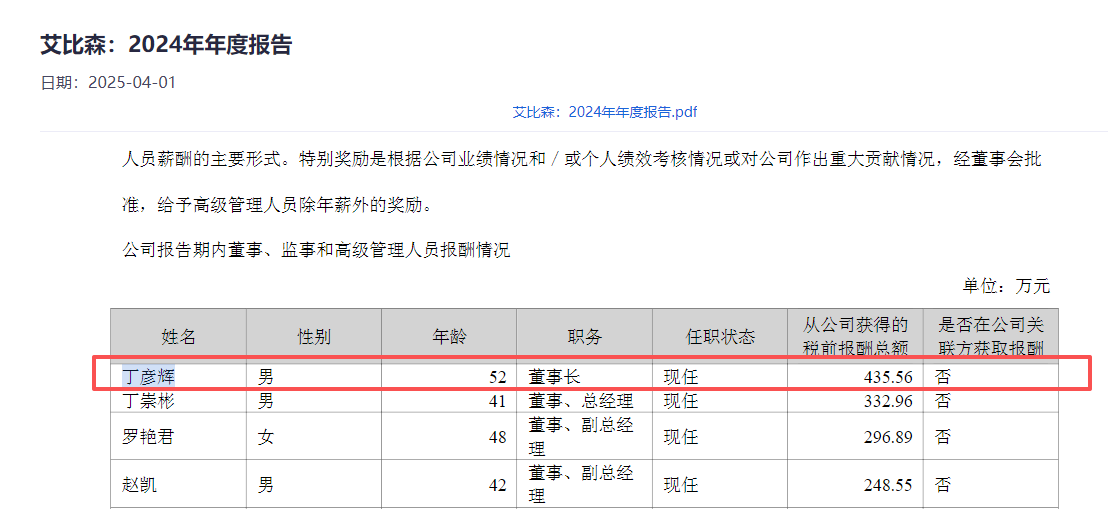Click the page title 艾比森：2024年年度报告
The height and width of the screenshot is (509, 1108).
[x=166, y=45]
